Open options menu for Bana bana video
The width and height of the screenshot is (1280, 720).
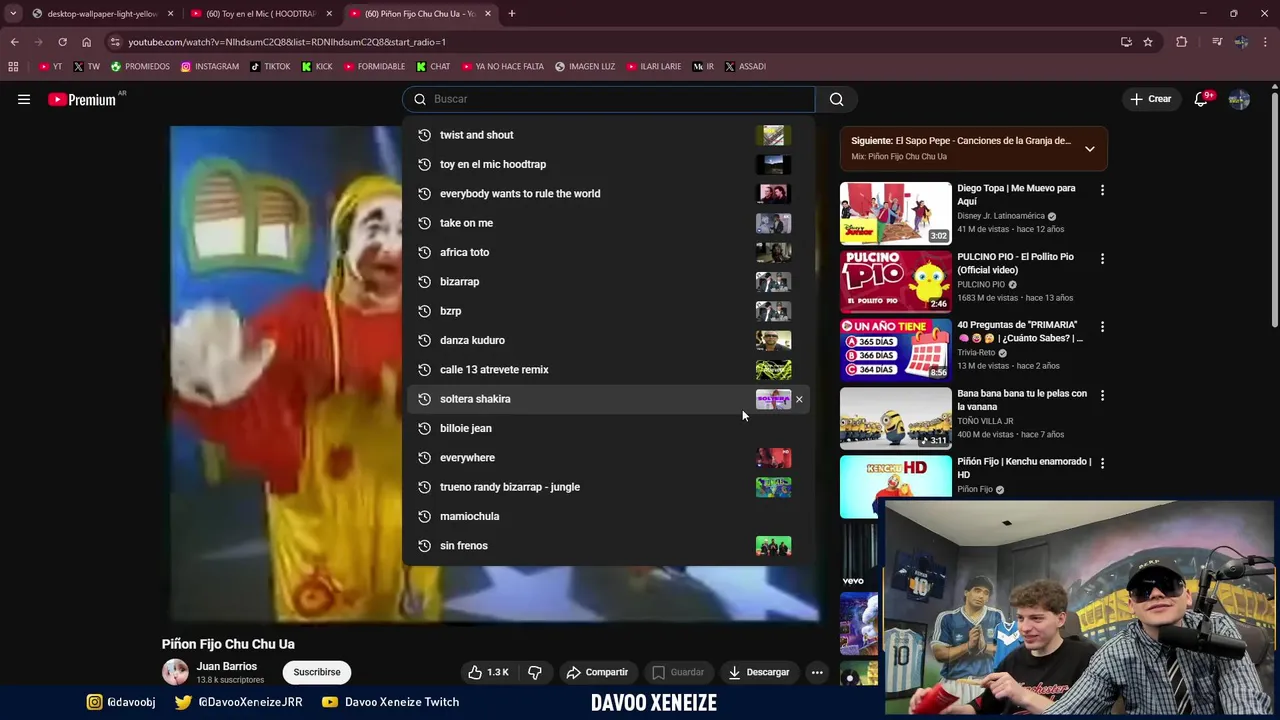(1102, 395)
